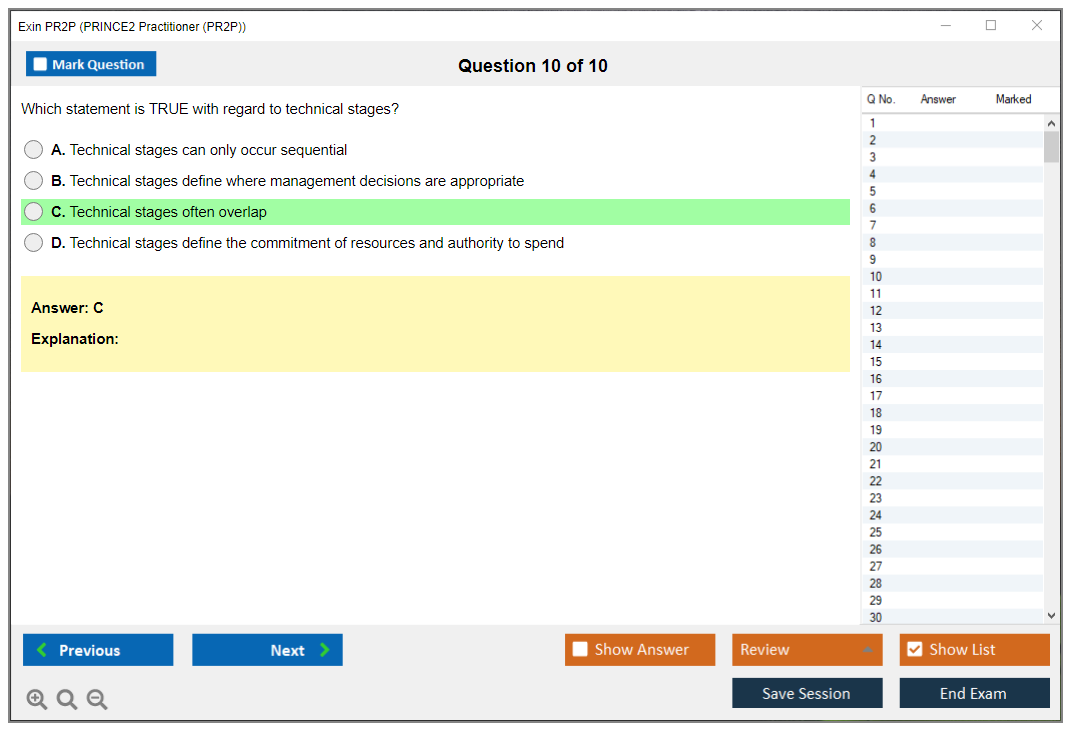Click the zoom out magnifier icon

pos(97,700)
